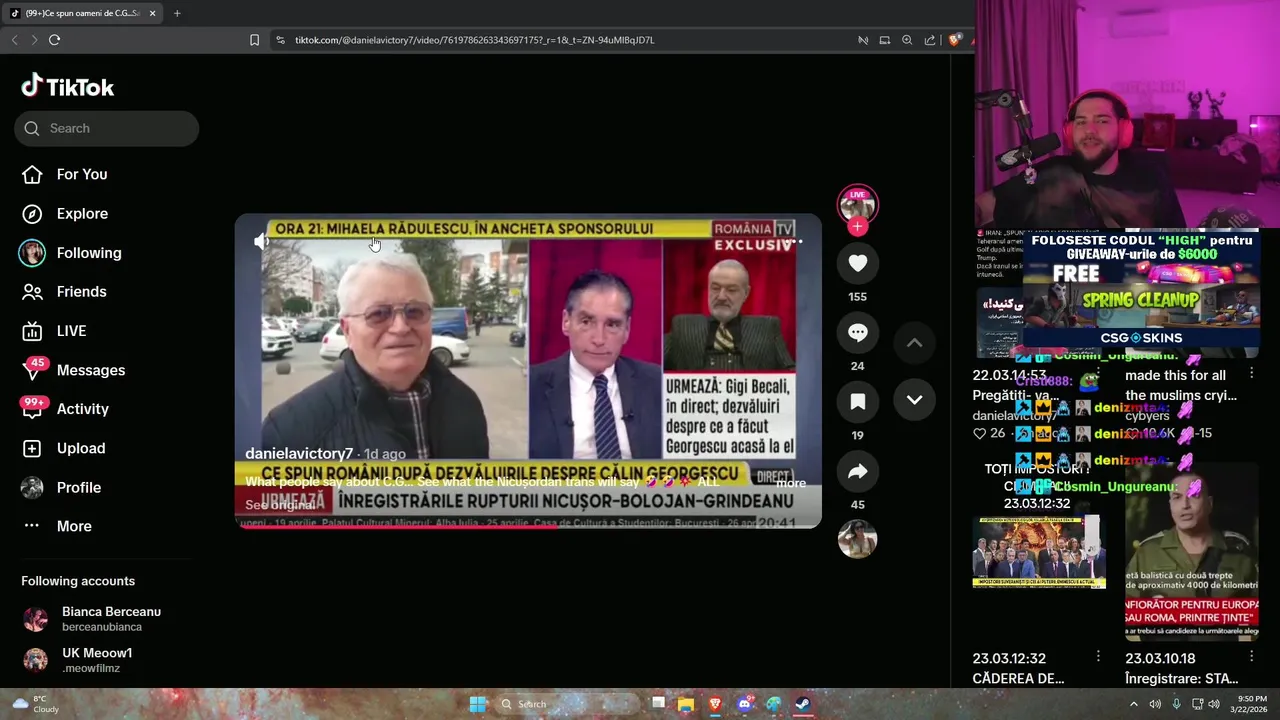Share the video with arrow icon
This screenshot has width=1280, height=720.
pyautogui.click(x=857, y=471)
